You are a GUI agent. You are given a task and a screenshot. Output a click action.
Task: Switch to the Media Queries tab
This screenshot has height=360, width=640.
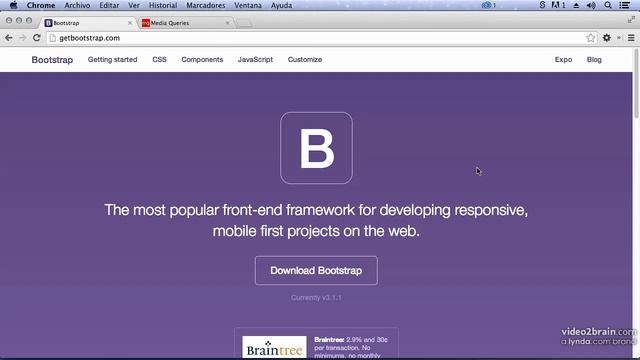pyautogui.click(x=186, y=23)
